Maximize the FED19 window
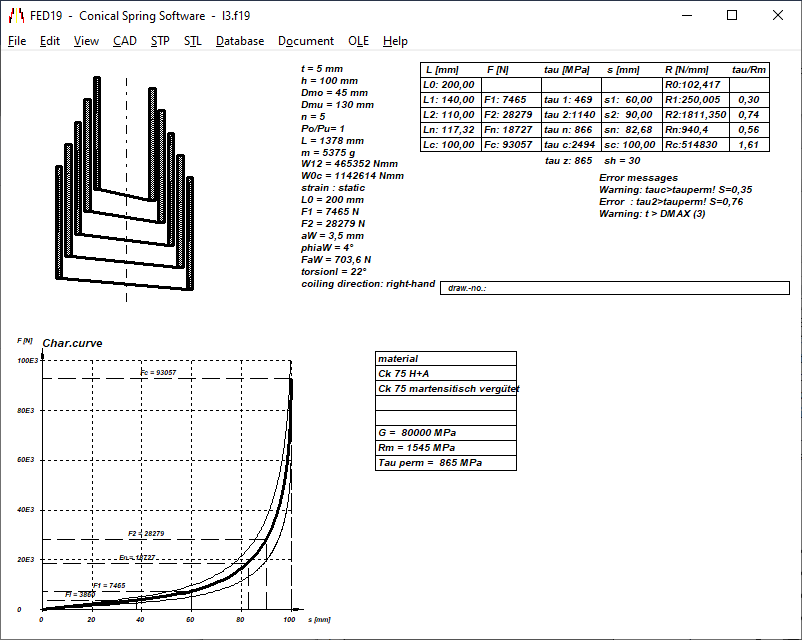The height and width of the screenshot is (640, 802). click(x=732, y=15)
